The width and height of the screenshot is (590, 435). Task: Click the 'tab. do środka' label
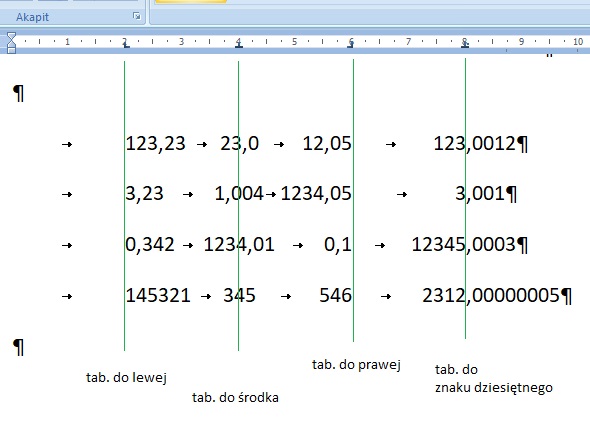235,397
